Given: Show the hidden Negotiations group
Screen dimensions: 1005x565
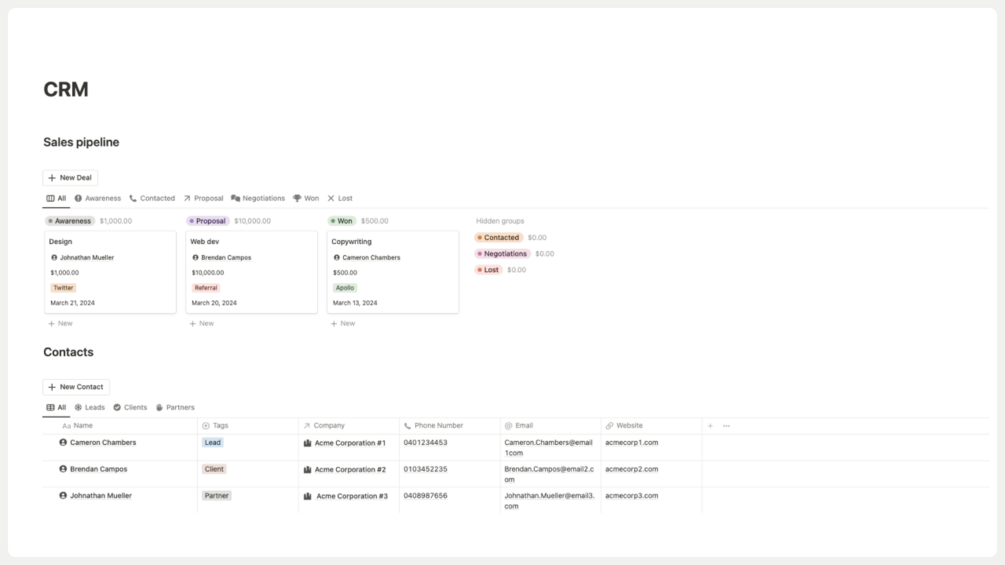Looking at the screenshot, I should point(502,254).
